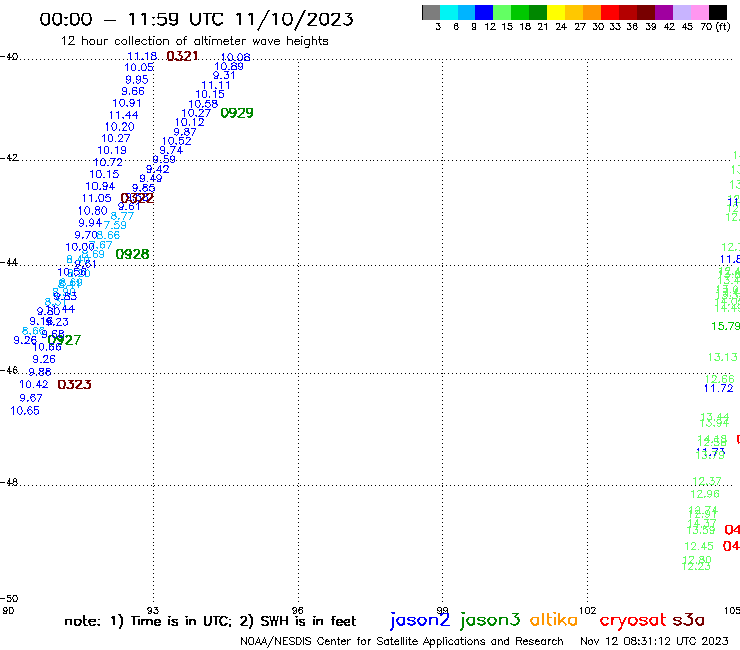This screenshot has width=740, height=650.
Task: Click the wave height value '9.74'
Action: pyautogui.click(x=171, y=150)
